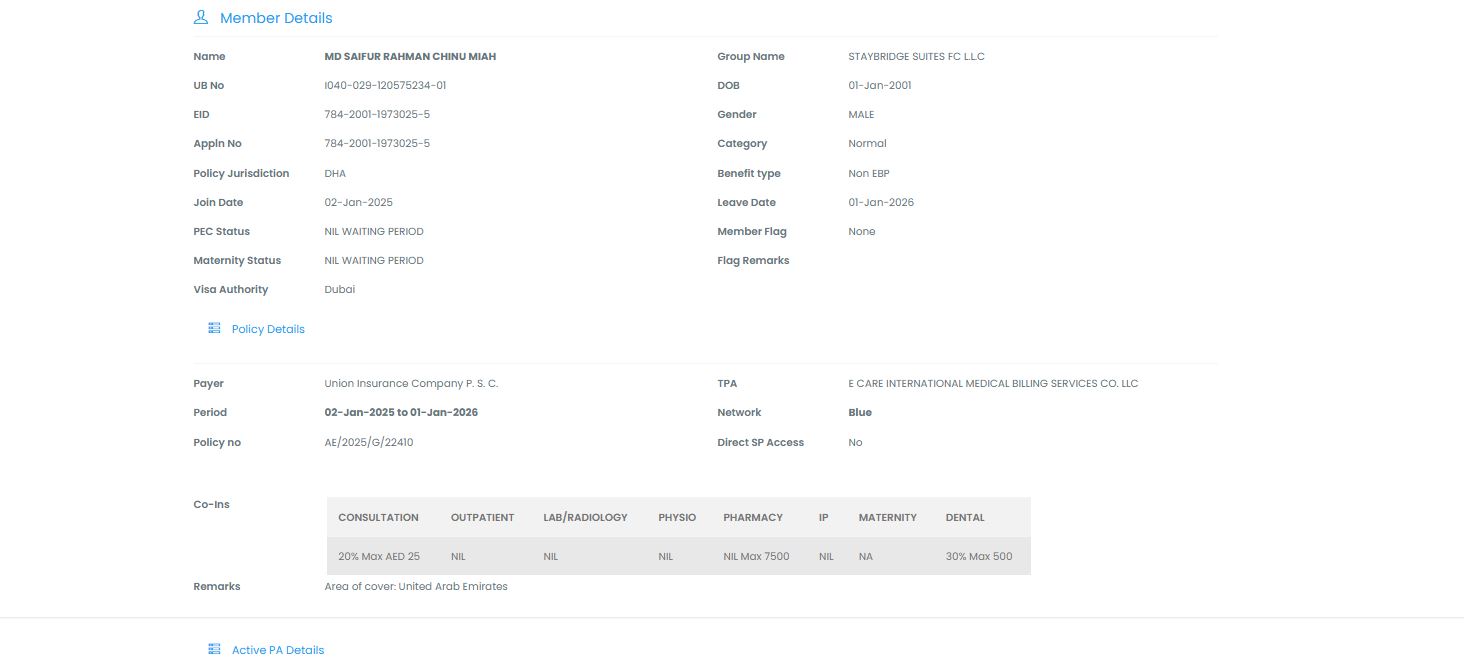Click the Active PA Details list icon
Image resolution: width=1464 pixels, height=660 pixels.
(x=214, y=650)
